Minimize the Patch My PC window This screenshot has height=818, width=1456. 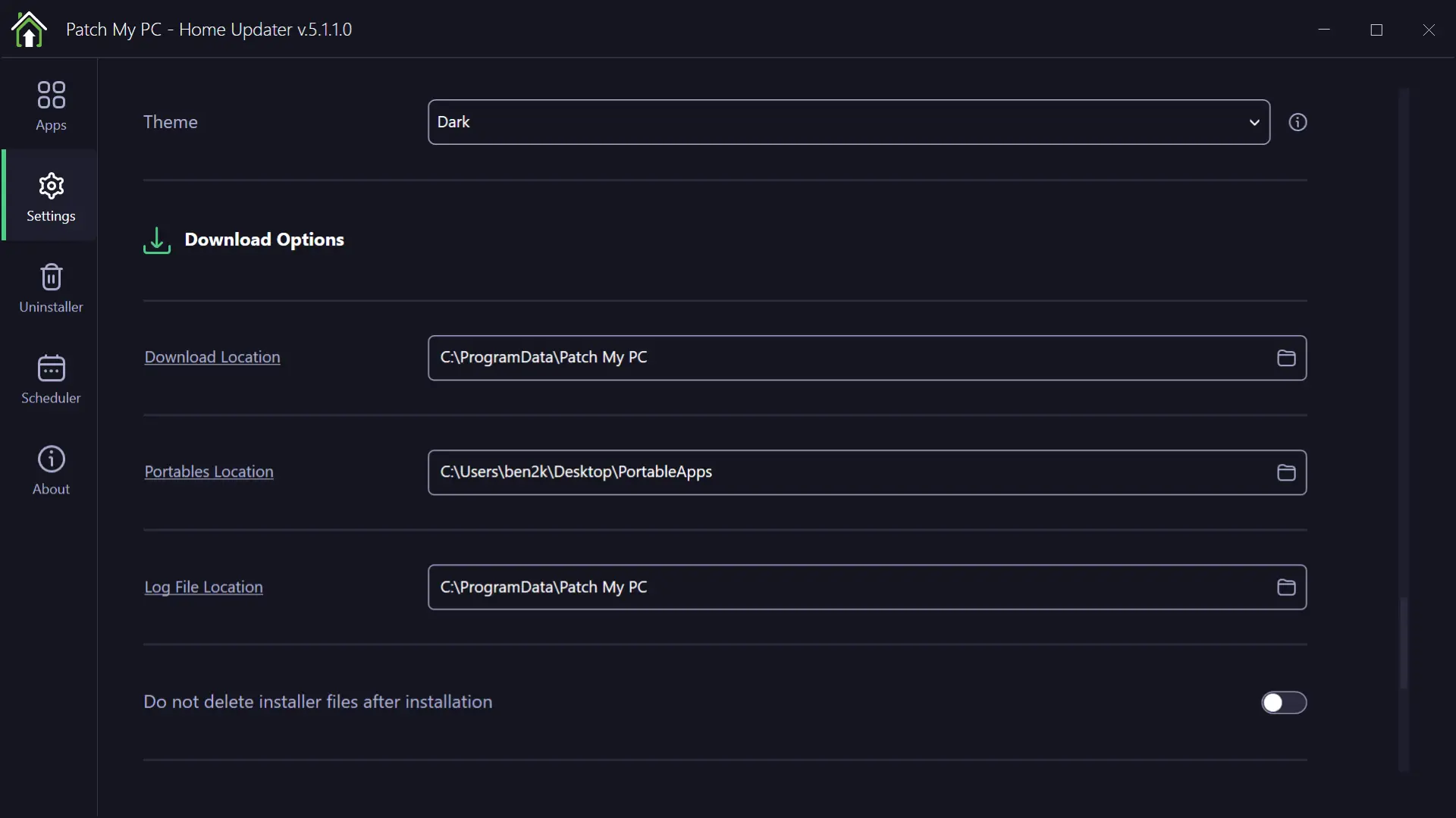[x=1324, y=30]
